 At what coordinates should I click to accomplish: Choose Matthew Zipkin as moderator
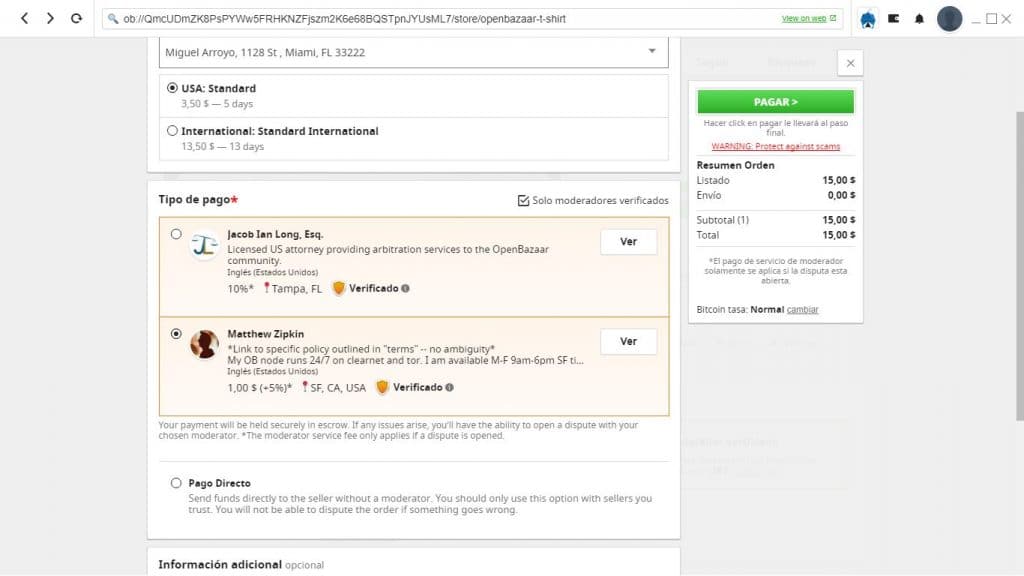click(x=176, y=334)
